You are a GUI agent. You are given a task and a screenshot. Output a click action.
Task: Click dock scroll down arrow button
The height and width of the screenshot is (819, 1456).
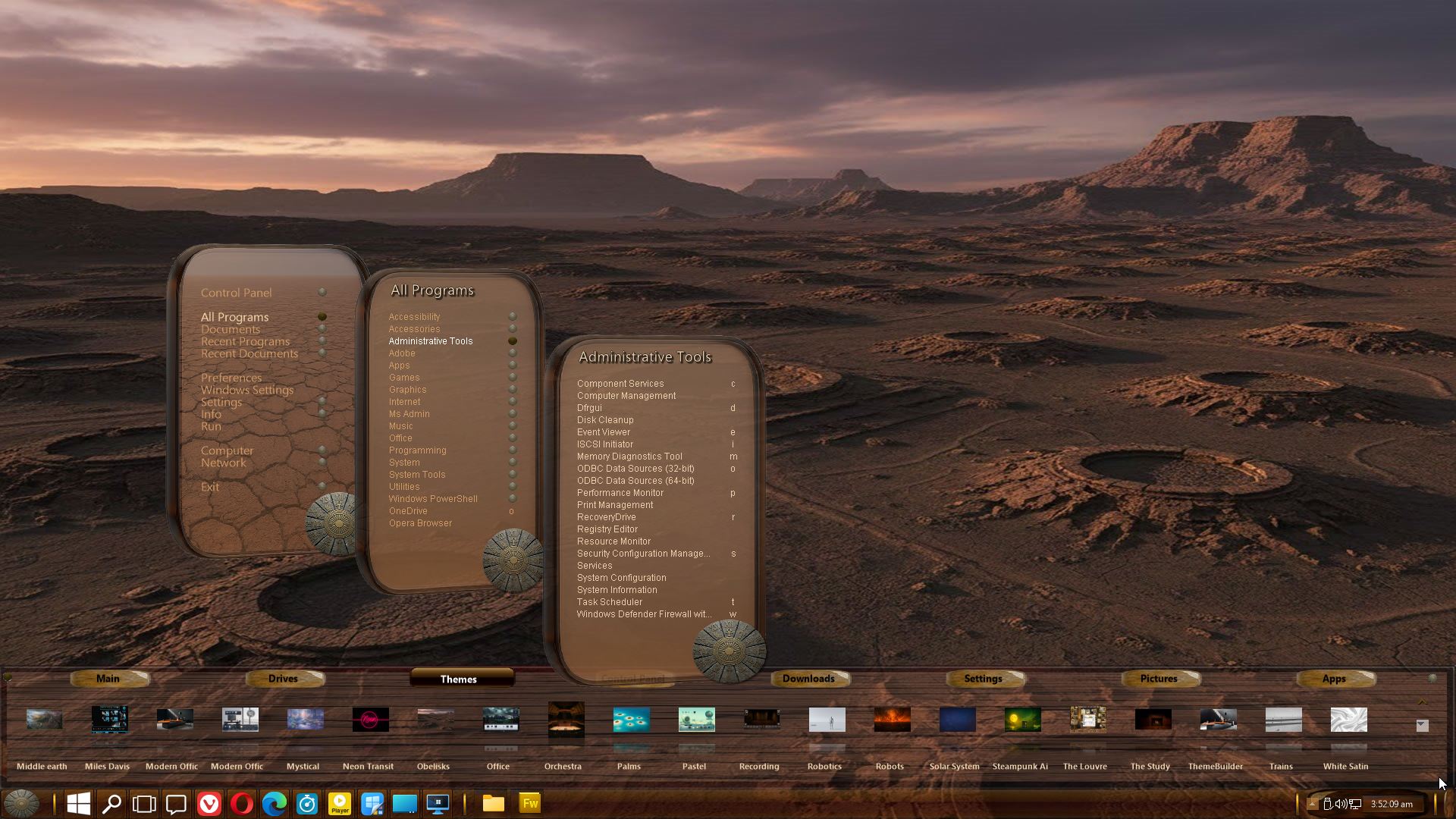[x=1422, y=726]
